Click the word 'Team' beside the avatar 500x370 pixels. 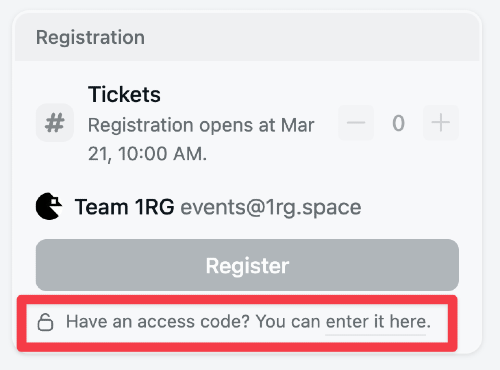pos(101,207)
